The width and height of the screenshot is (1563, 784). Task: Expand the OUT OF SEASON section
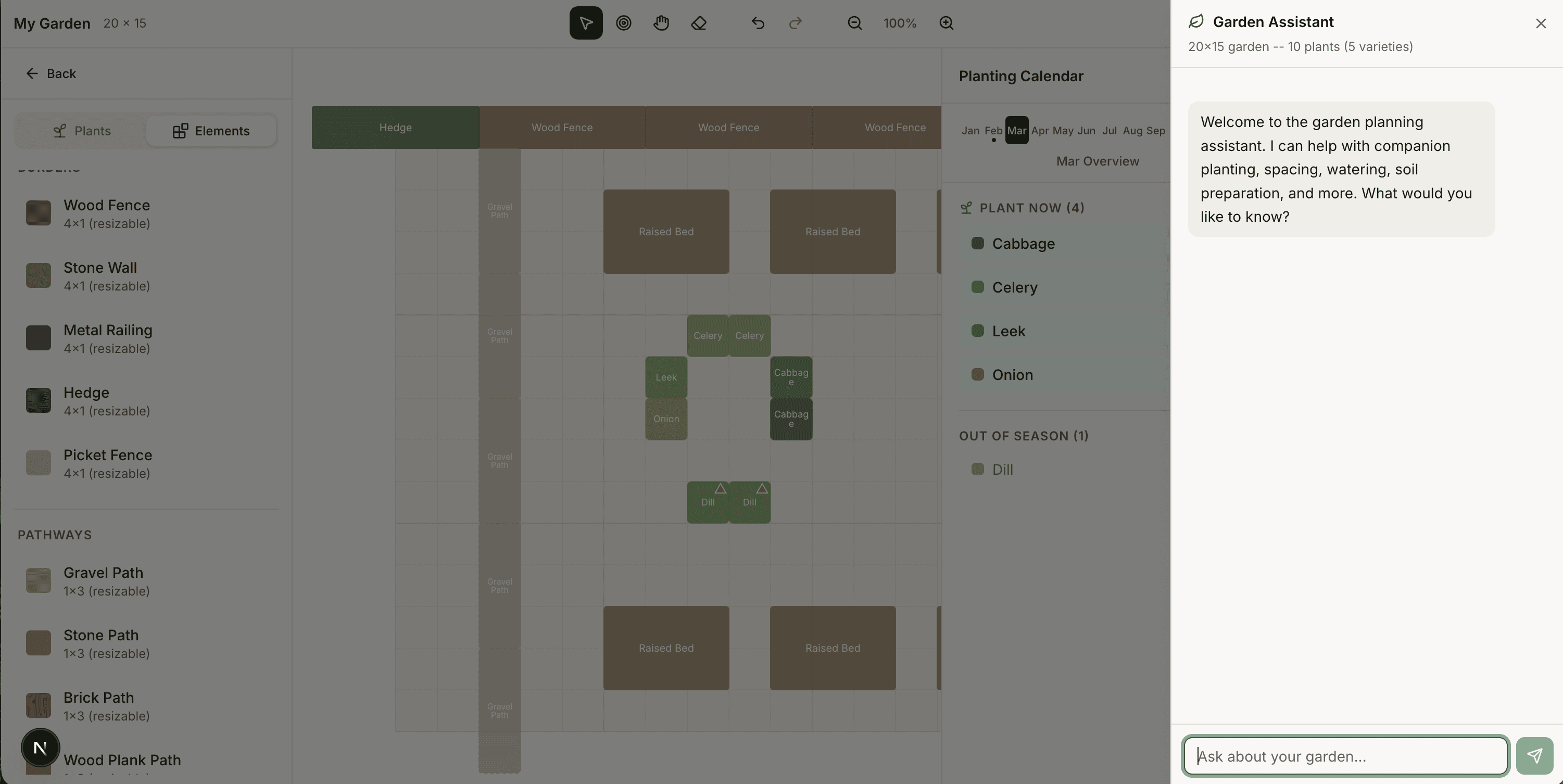click(x=1024, y=436)
